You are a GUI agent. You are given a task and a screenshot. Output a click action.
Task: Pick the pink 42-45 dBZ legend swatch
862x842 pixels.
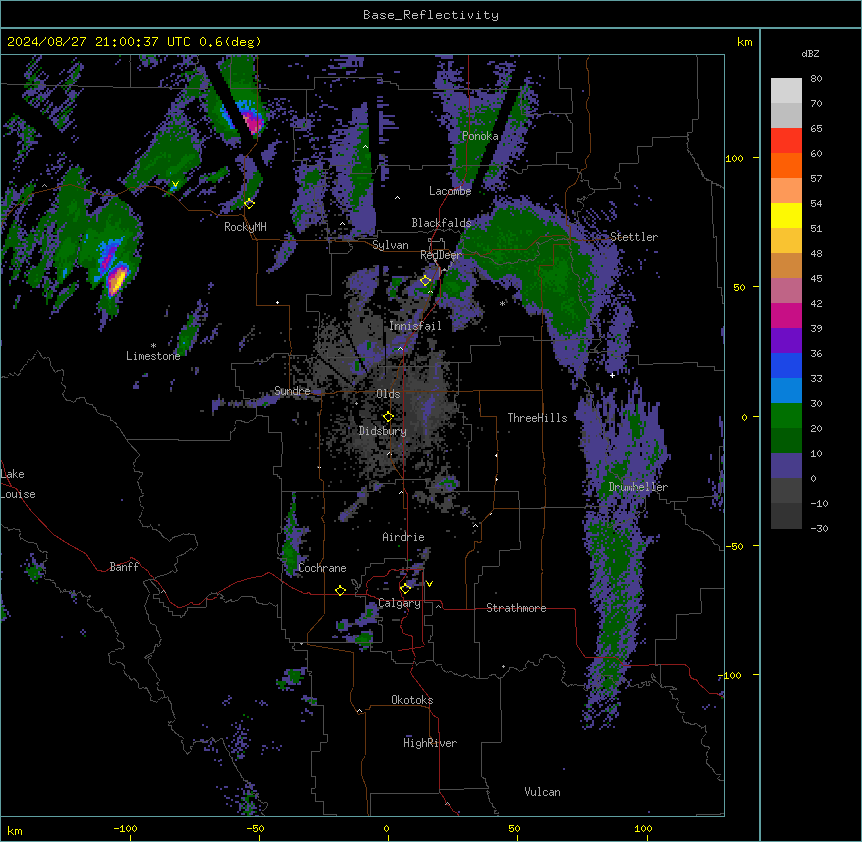point(786,291)
